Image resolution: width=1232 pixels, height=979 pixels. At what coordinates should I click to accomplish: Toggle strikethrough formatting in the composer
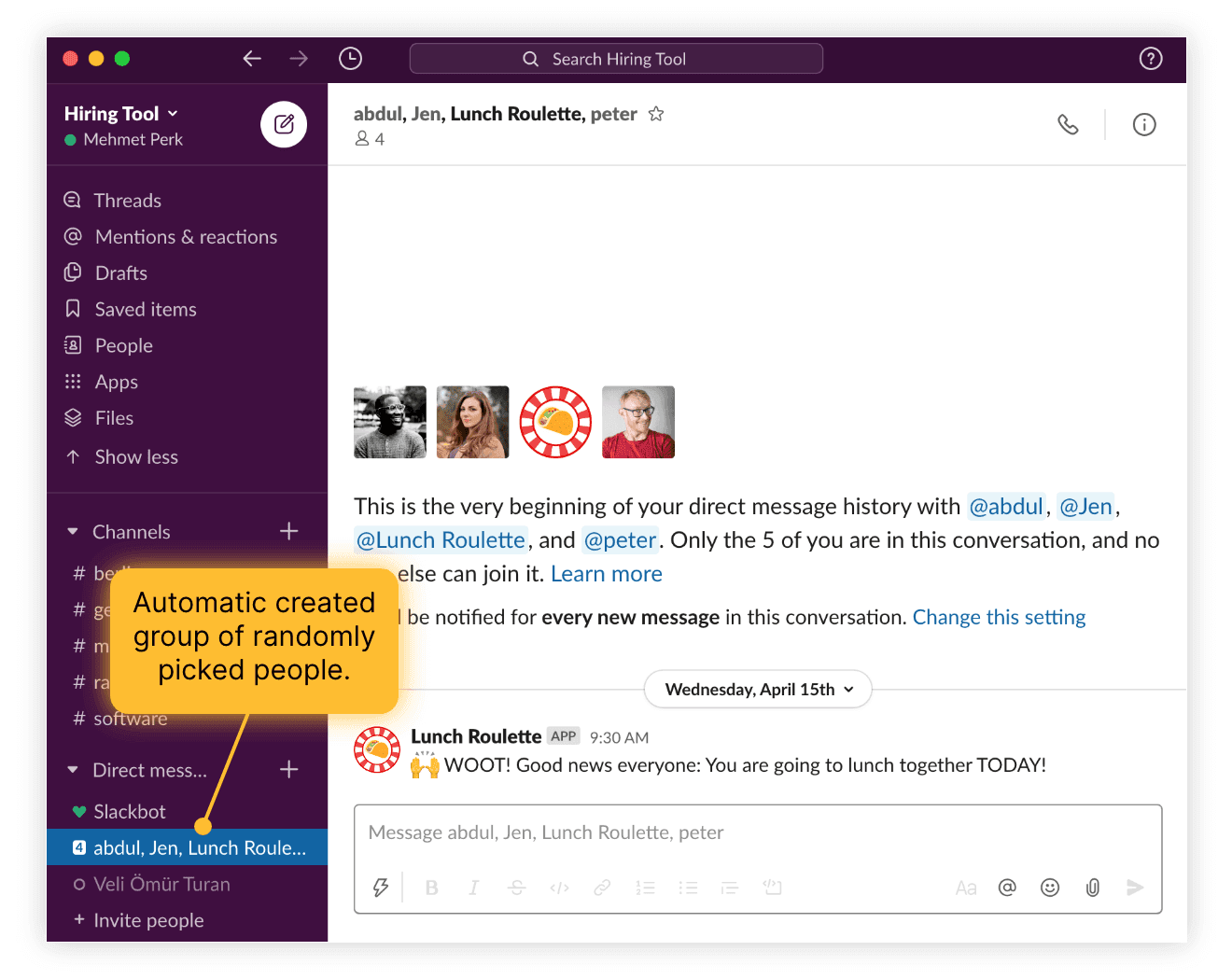pyautogui.click(x=516, y=888)
